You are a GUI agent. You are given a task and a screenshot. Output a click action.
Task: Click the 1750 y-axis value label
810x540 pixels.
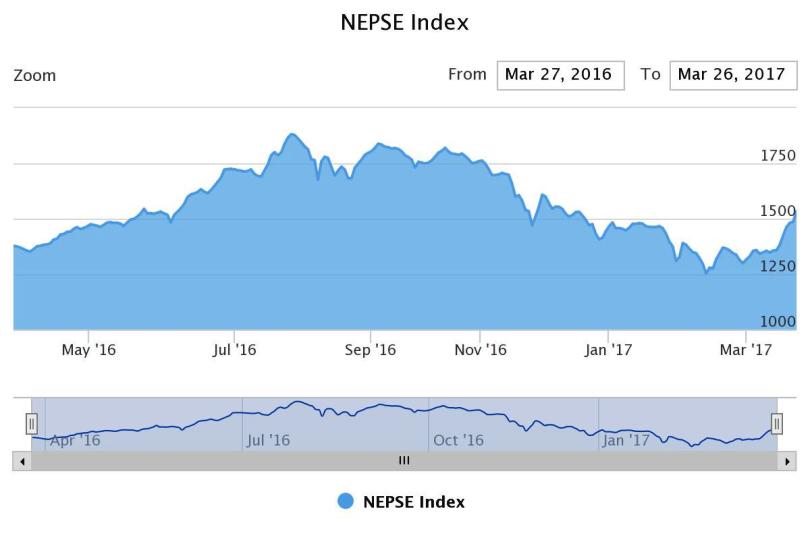[x=777, y=156]
